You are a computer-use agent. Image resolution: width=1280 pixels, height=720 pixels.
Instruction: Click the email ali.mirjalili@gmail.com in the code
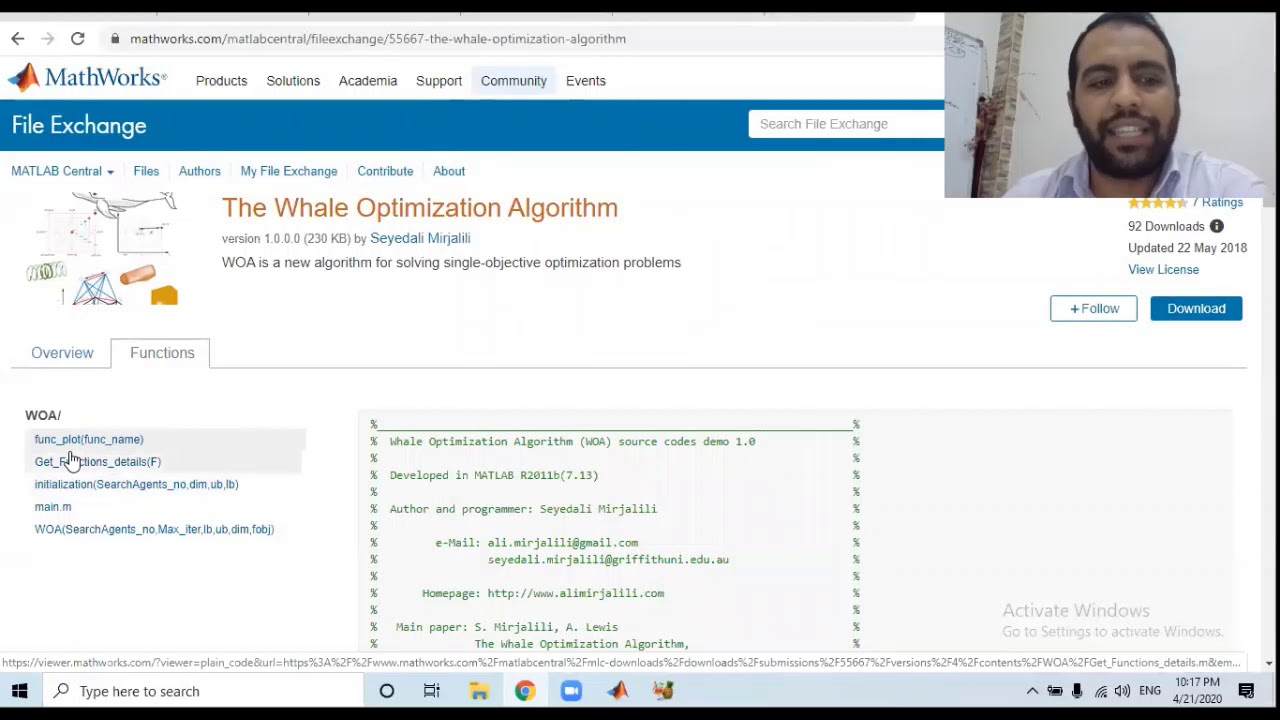pos(563,543)
